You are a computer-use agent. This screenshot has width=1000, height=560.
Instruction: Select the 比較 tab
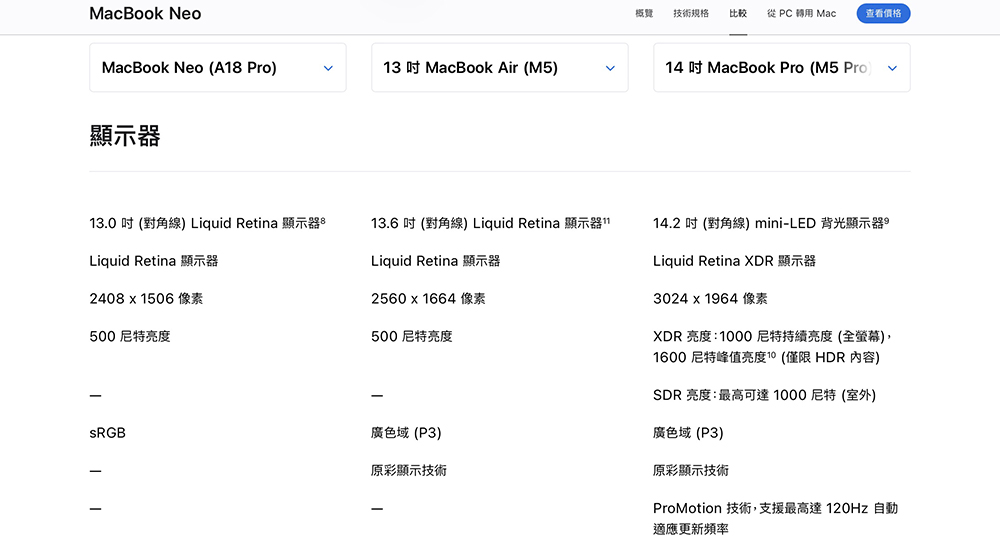[738, 13]
